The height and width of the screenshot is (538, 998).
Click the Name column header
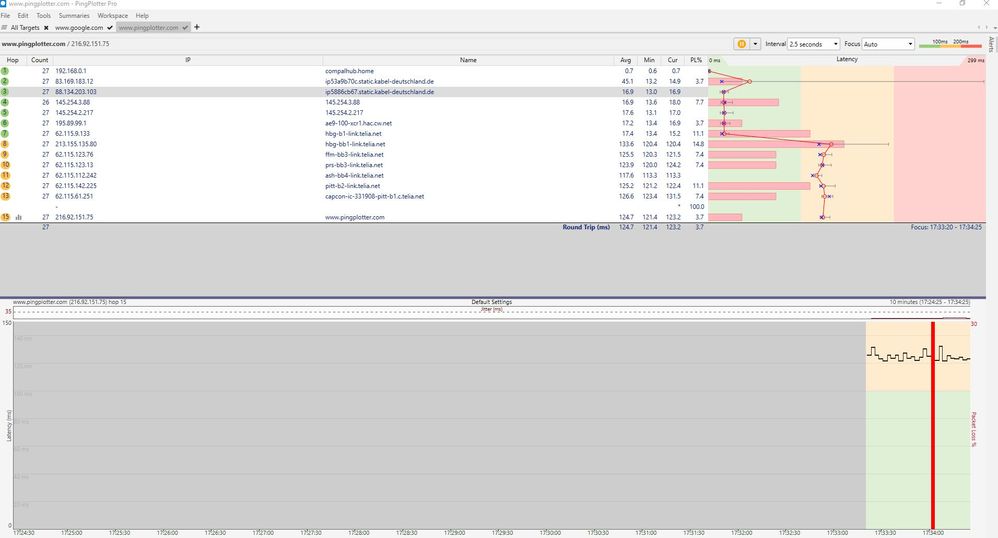tap(468, 60)
